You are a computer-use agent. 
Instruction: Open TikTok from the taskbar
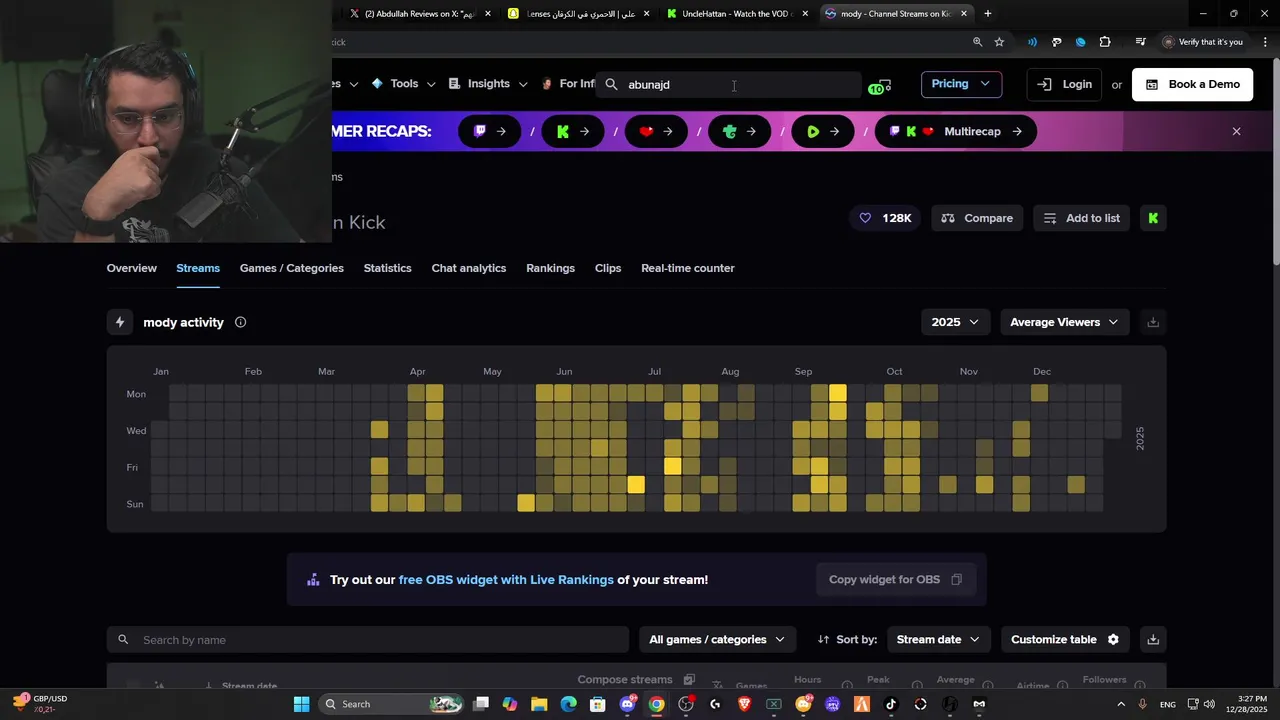point(891,704)
